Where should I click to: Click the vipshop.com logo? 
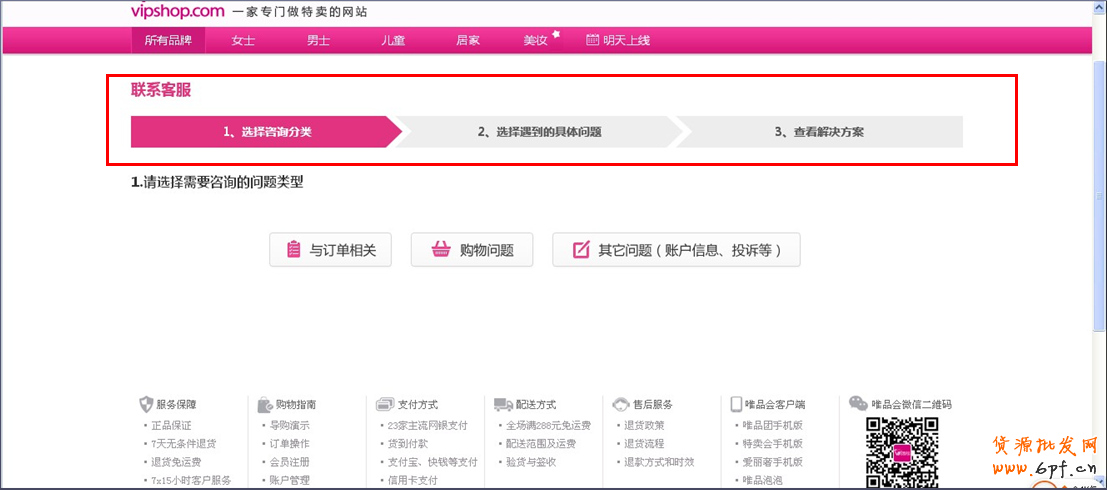coord(177,11)
